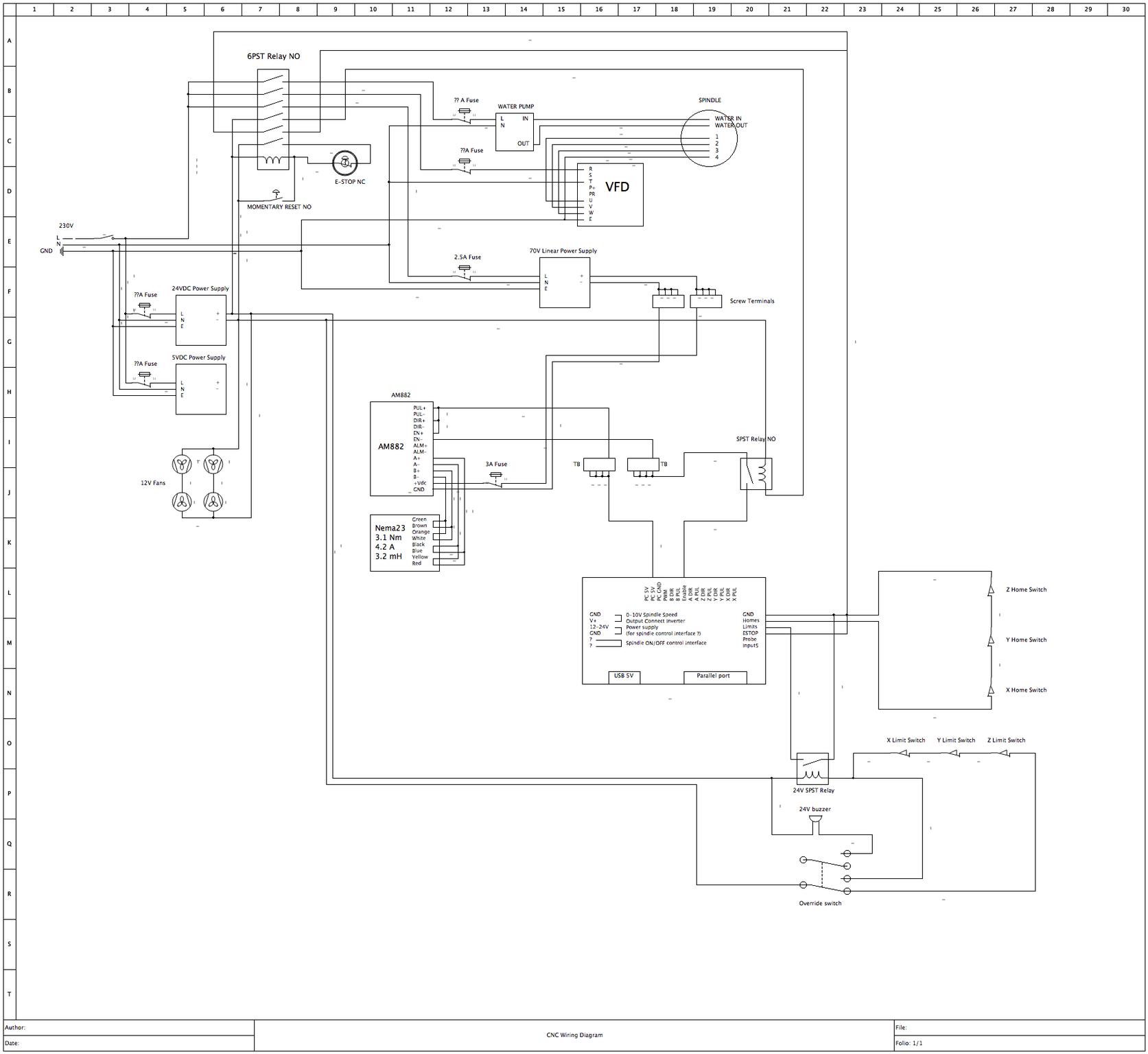This screenshot has width=1148, height=1054.
Task: Click the Momentary Reset NO pushbutton symbol
Action: tap(277, 194)
